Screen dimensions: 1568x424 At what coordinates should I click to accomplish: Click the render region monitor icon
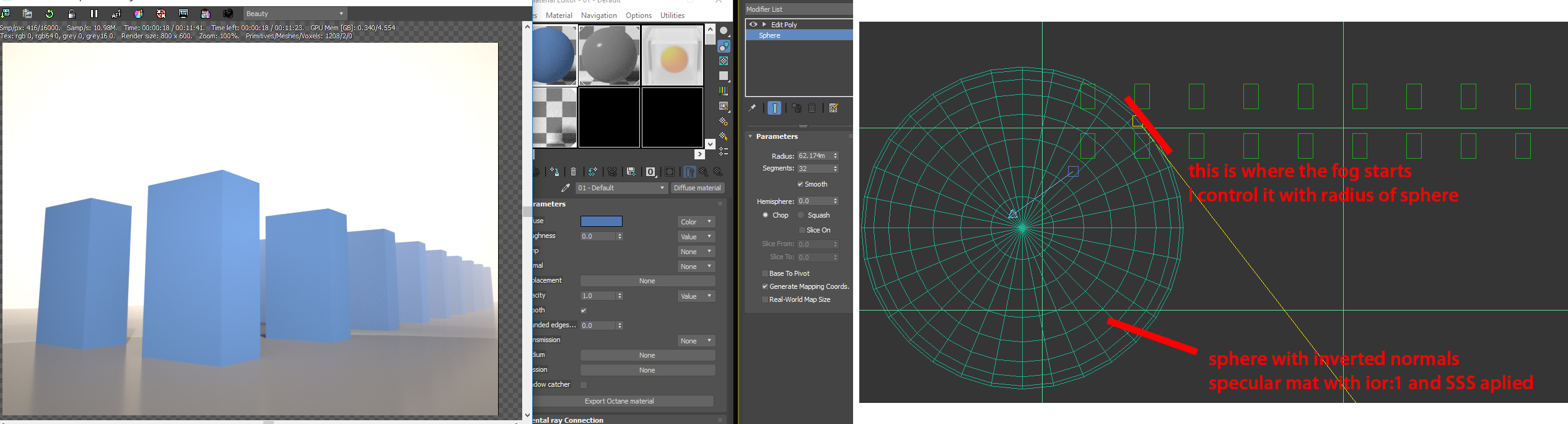pyautogui.click(x=183, y=14)
